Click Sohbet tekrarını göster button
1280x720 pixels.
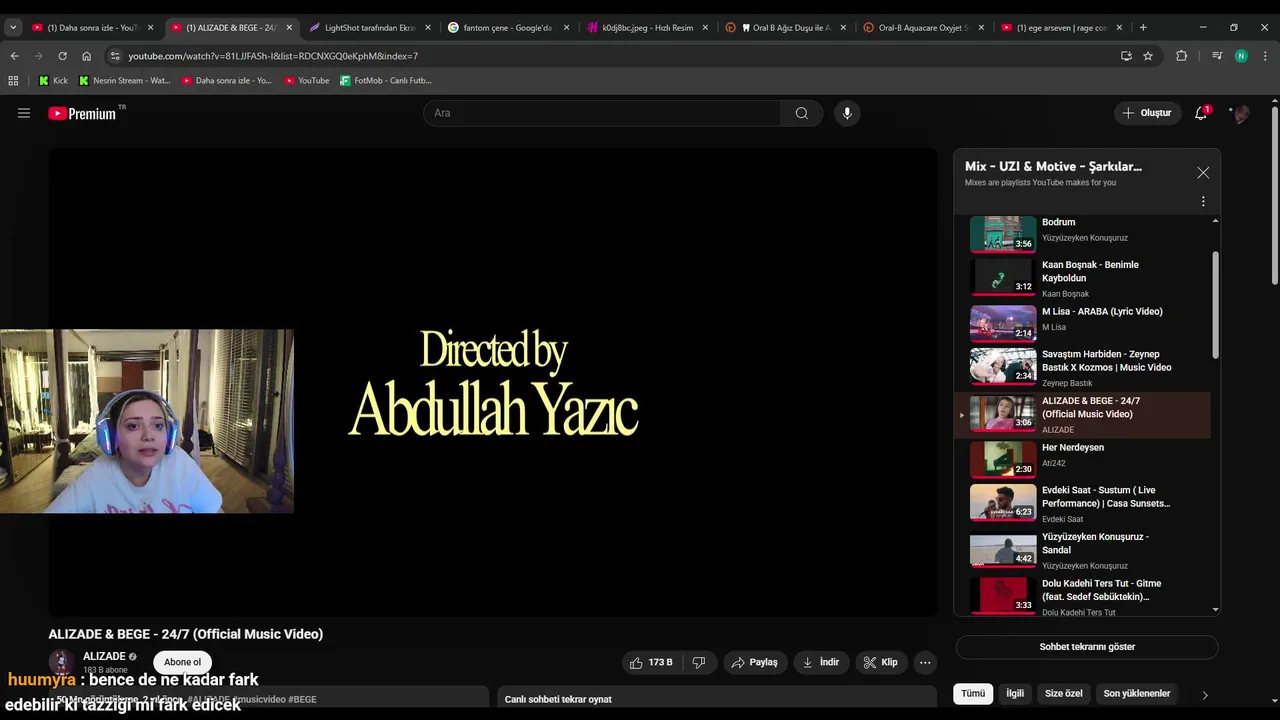1087,647
